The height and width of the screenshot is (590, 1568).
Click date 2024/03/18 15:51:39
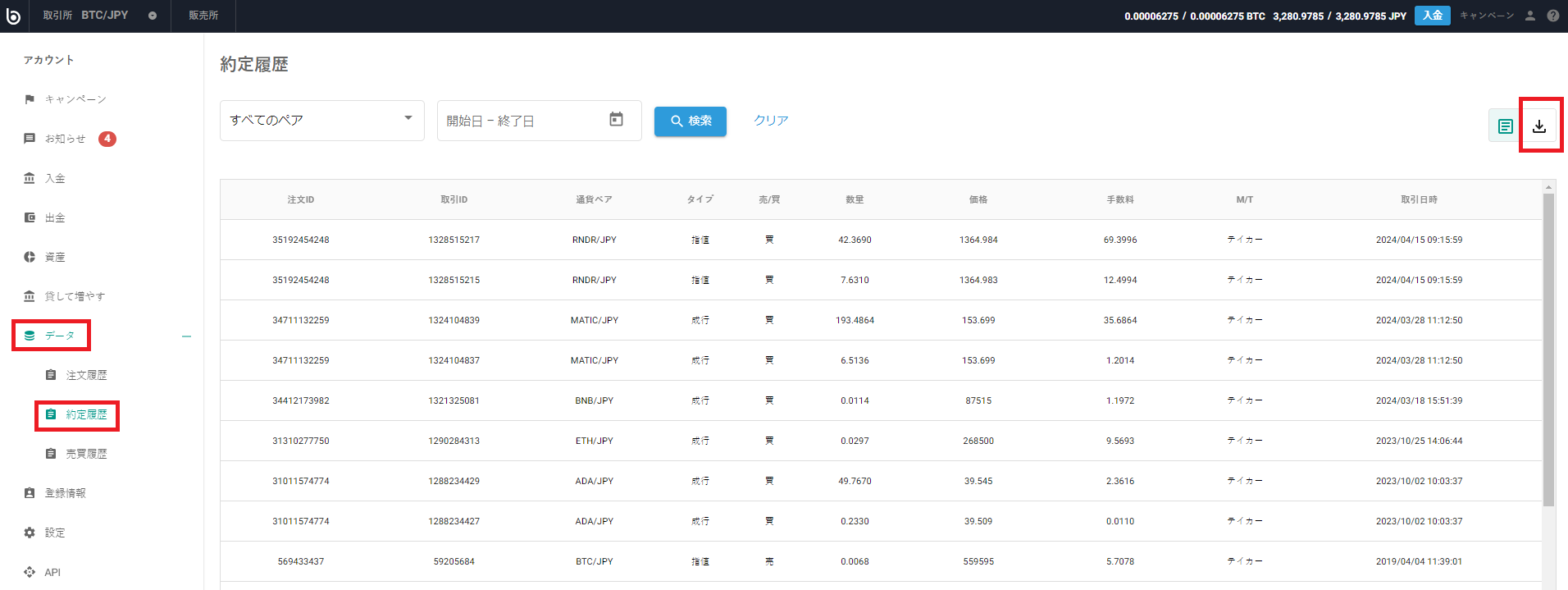pyautogui.click(x=1419, y=400)
